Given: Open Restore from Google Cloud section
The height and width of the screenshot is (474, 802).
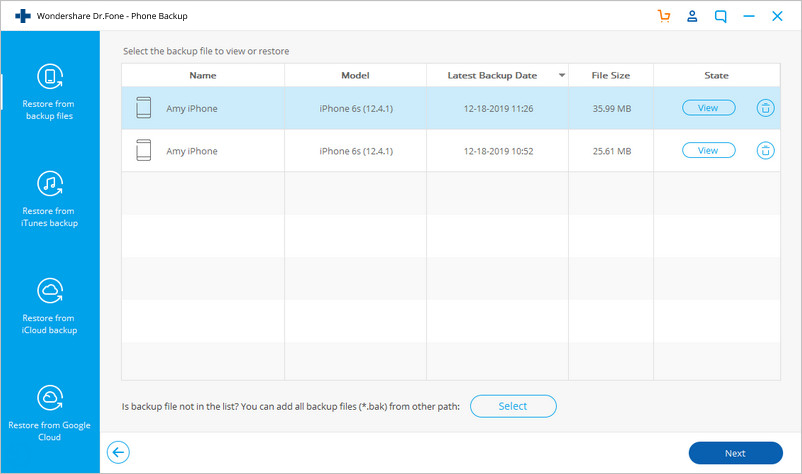Looking at the screenshot, I should 50,413.
